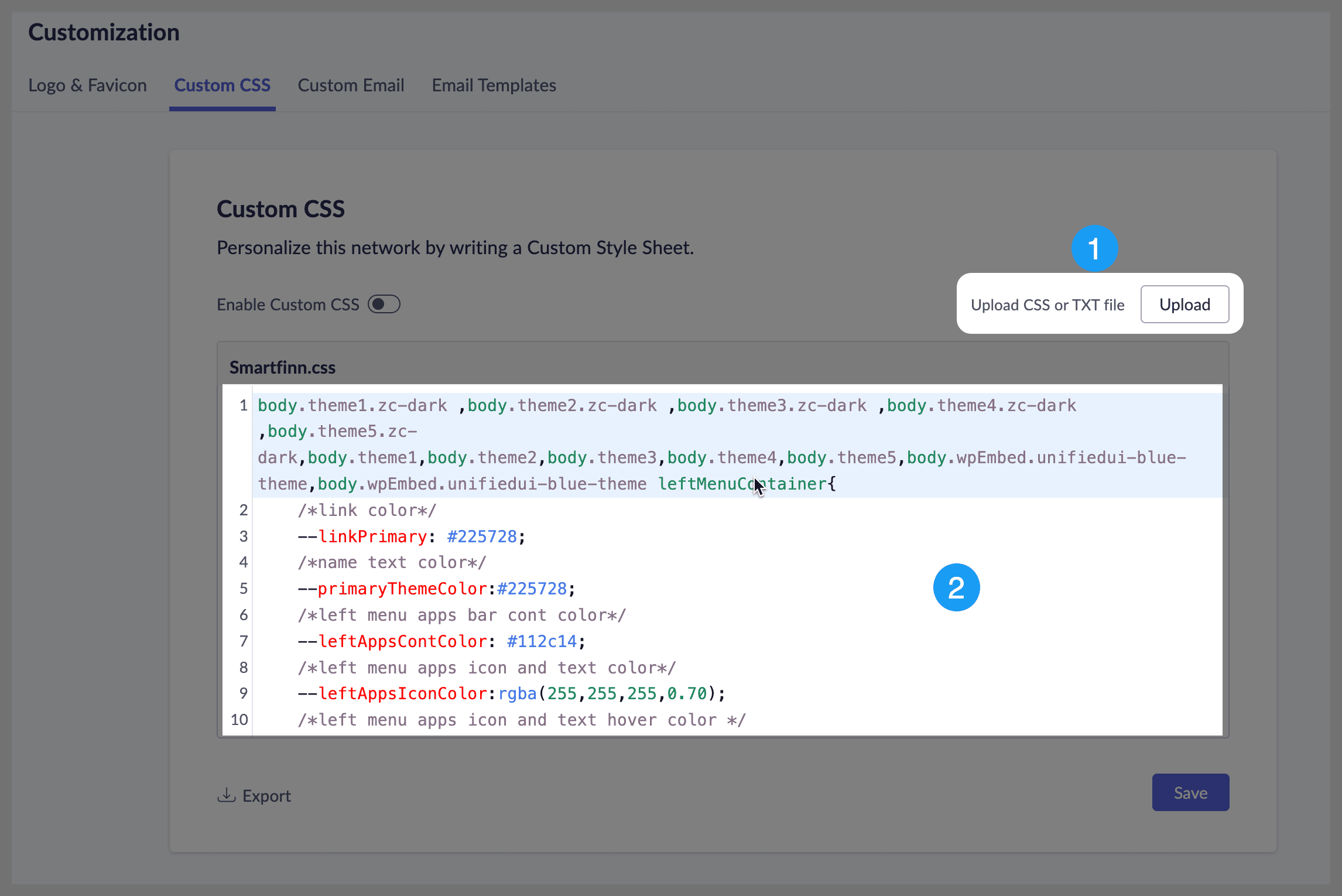Click line number 10 in the editor gutter

[239, 720]
